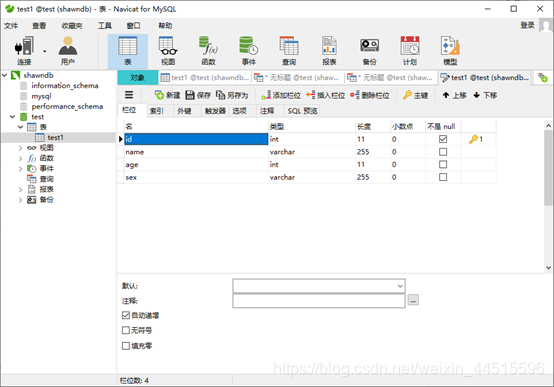
Task: Click the ellipsis button next to 注释 field
Action: click(413, 300)
